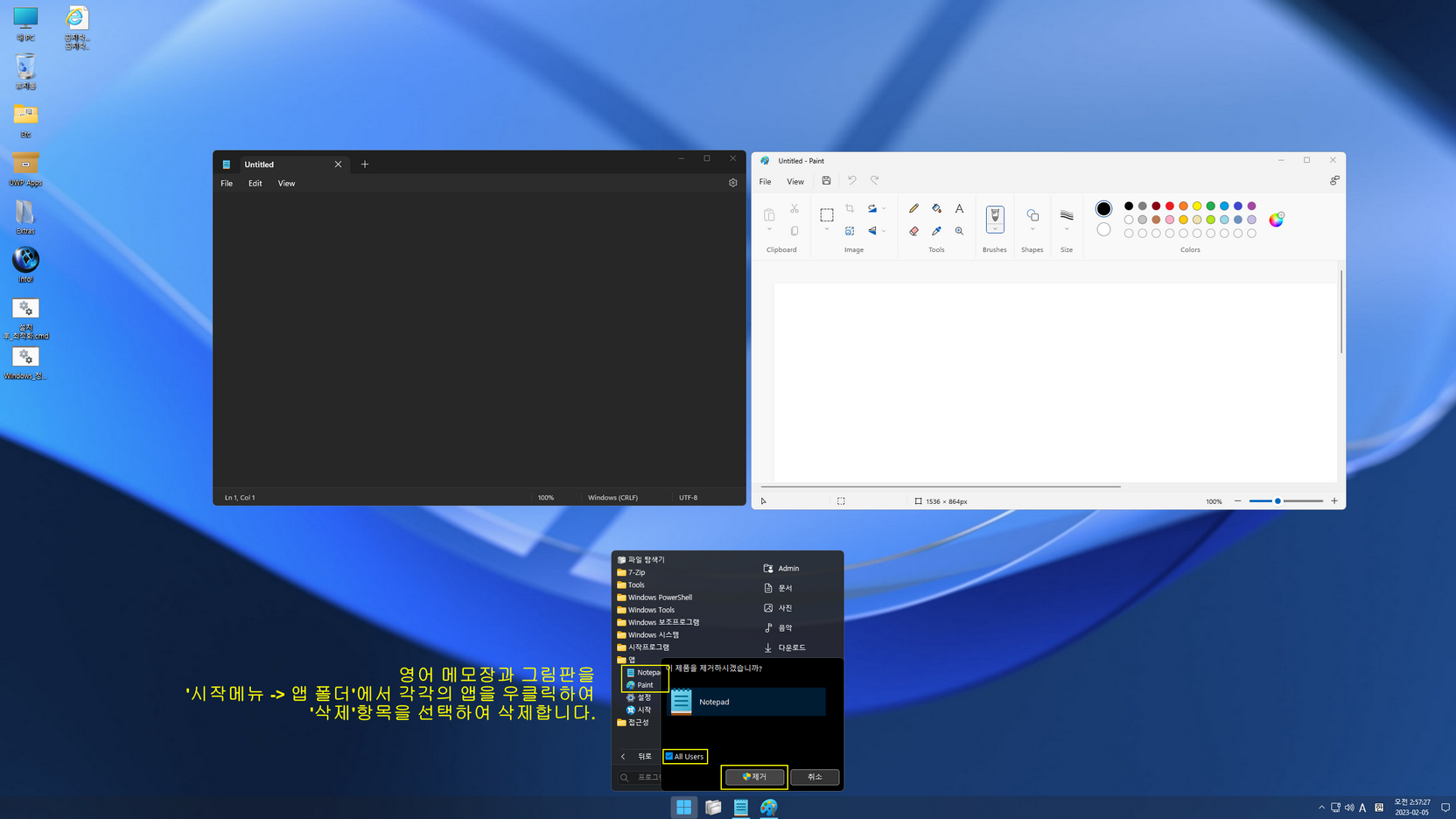This screenshot has height=819, width=1456.
Task: Expand the Paste options dropdown arrow
Action: coord(769,230)
